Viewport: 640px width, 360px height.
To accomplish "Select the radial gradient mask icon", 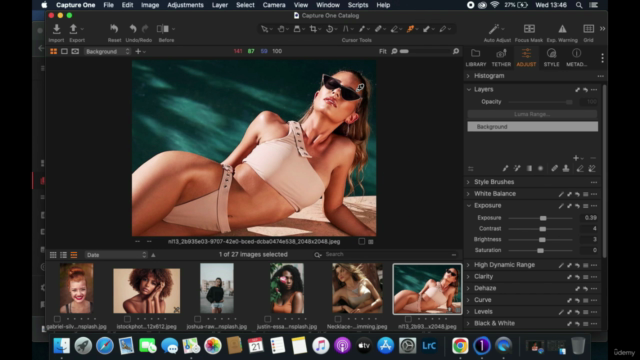I will point(540,169).
